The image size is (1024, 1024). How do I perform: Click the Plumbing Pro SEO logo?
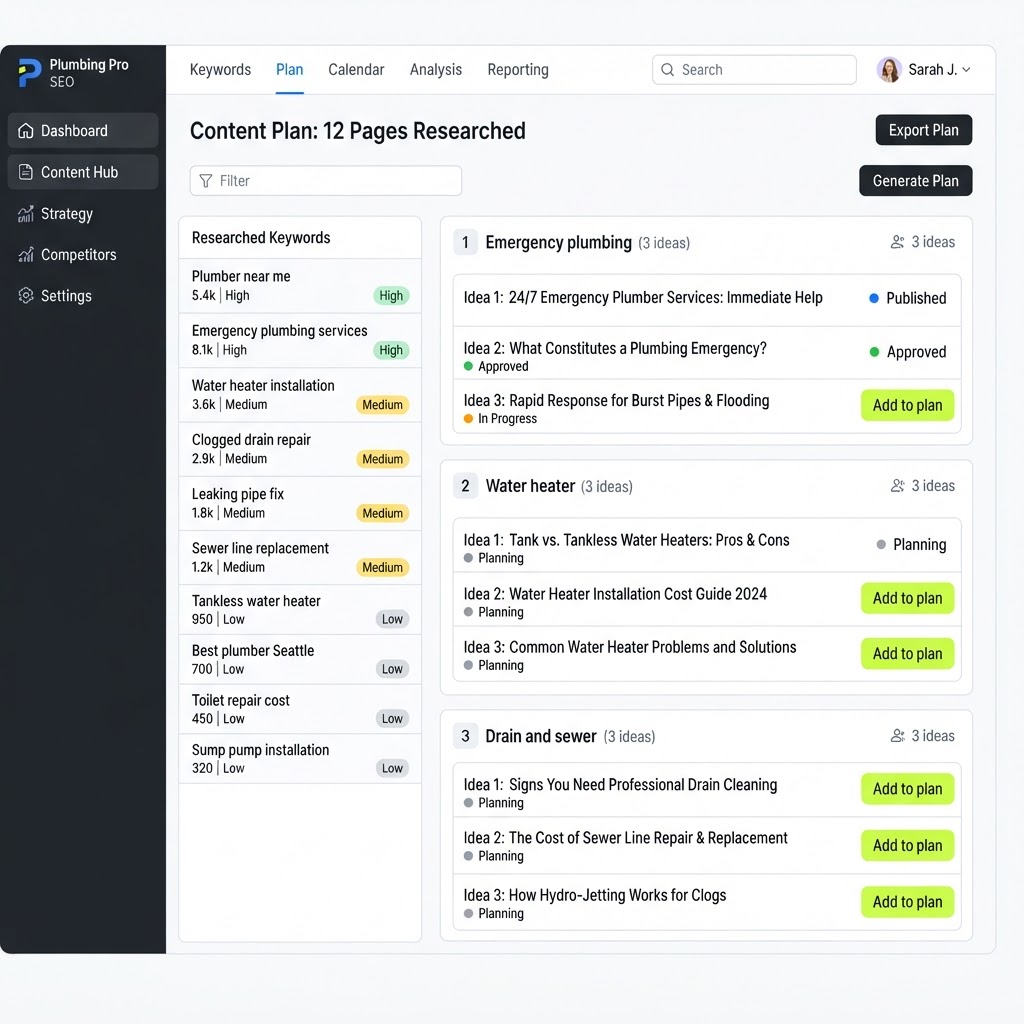[x=30, y=72]
